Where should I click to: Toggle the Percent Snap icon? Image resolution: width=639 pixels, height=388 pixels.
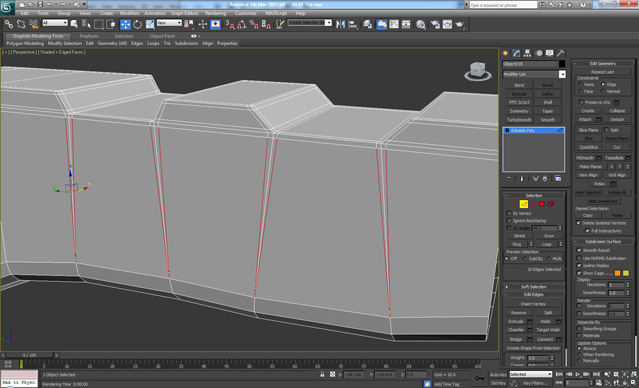254,24
